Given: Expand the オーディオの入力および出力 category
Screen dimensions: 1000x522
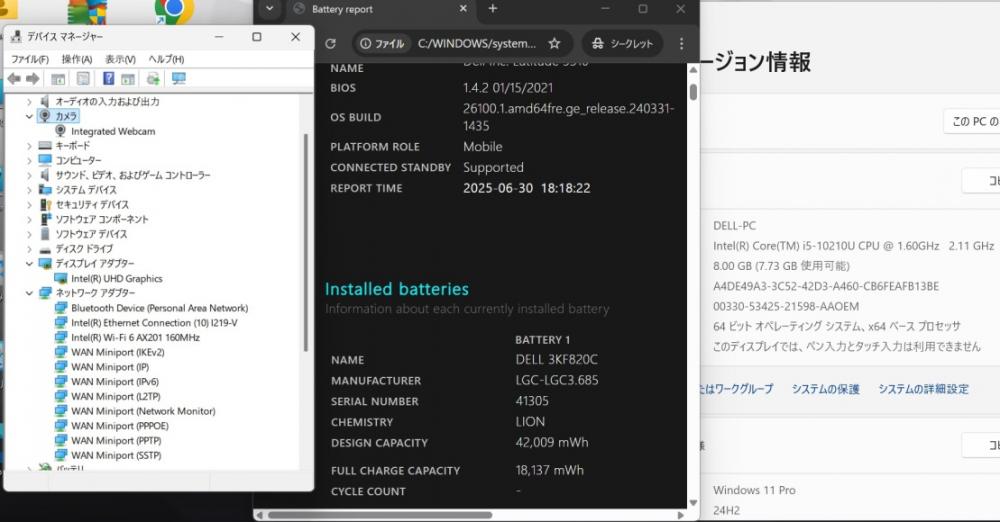Looking at the screenshot, I should pos(29,101).
